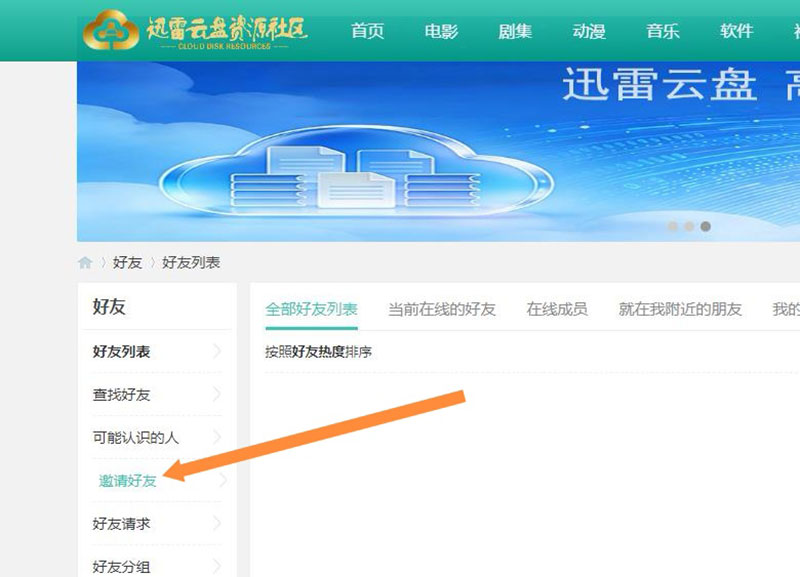The image size is (800, 577).
Task: Select the second carousel dot indicator
Action: [689, 227]
